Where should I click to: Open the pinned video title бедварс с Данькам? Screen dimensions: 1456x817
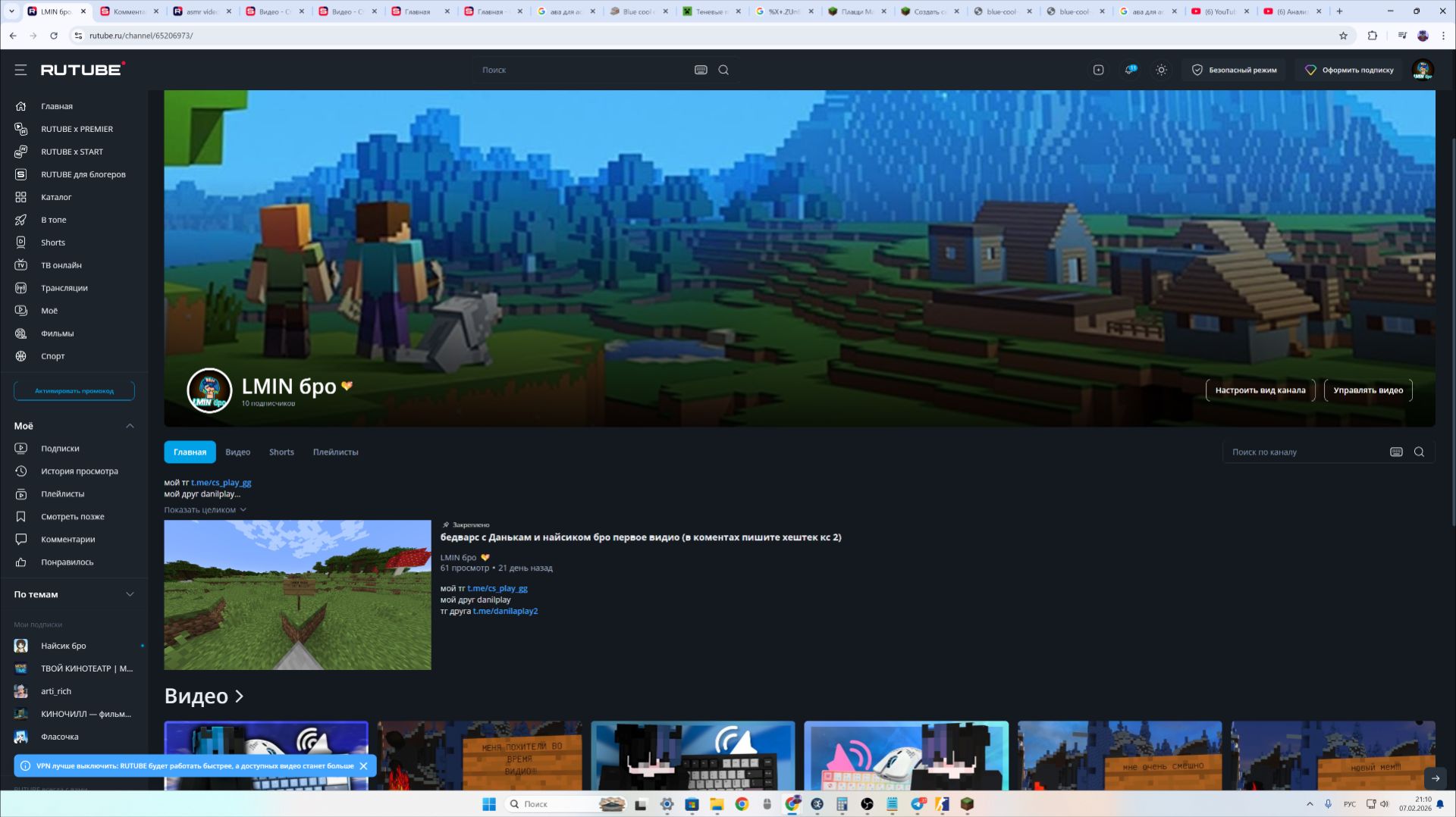click(x=641, y=537)
